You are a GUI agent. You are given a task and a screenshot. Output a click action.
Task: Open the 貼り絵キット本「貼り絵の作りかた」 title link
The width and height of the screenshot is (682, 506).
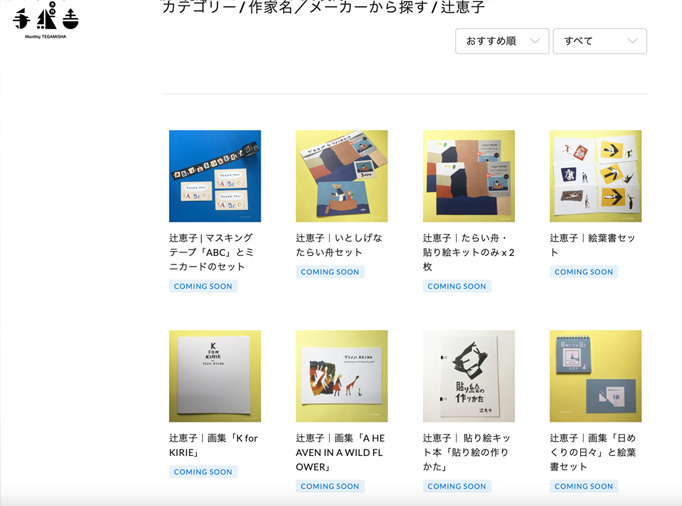[x=468, y=452]
